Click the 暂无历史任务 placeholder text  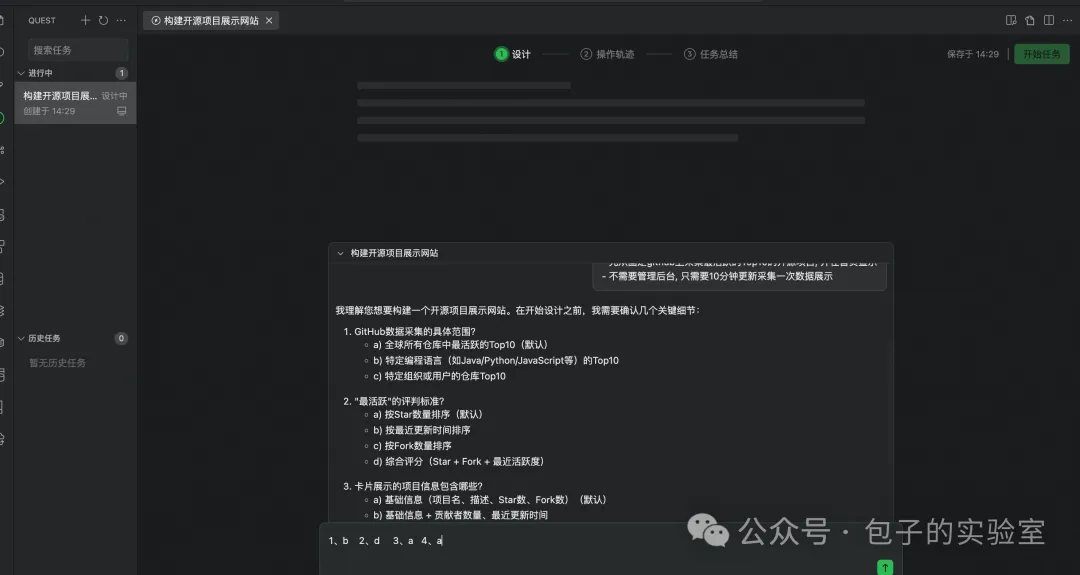[57, 363]
